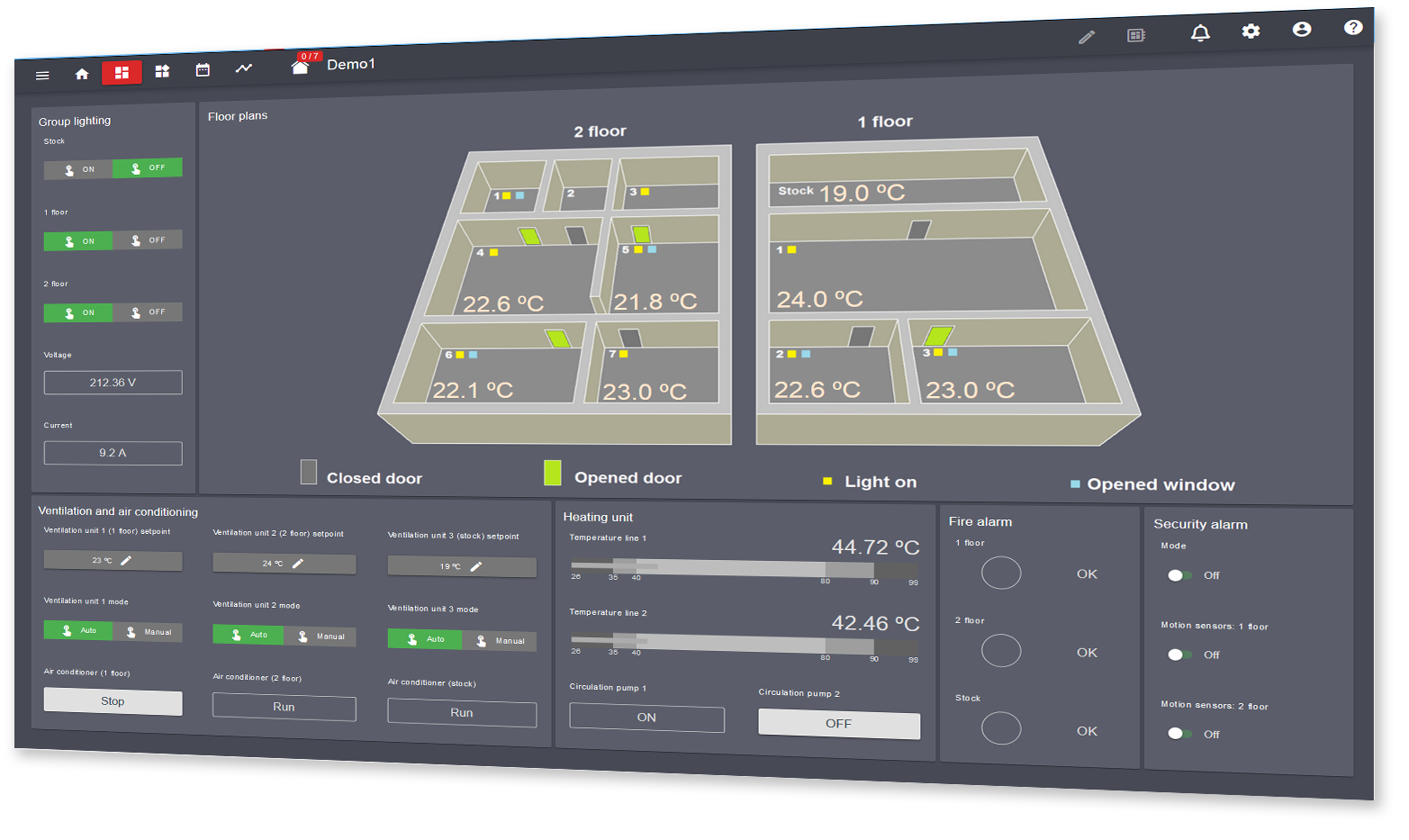Open the widgets panel icon
The height and width of the screenshot is (840, 1409).
[162, 70]
